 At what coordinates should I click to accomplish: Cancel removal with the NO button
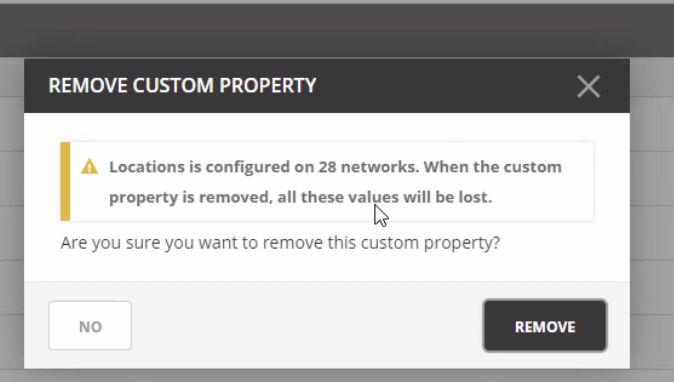[x=90, y=326]
